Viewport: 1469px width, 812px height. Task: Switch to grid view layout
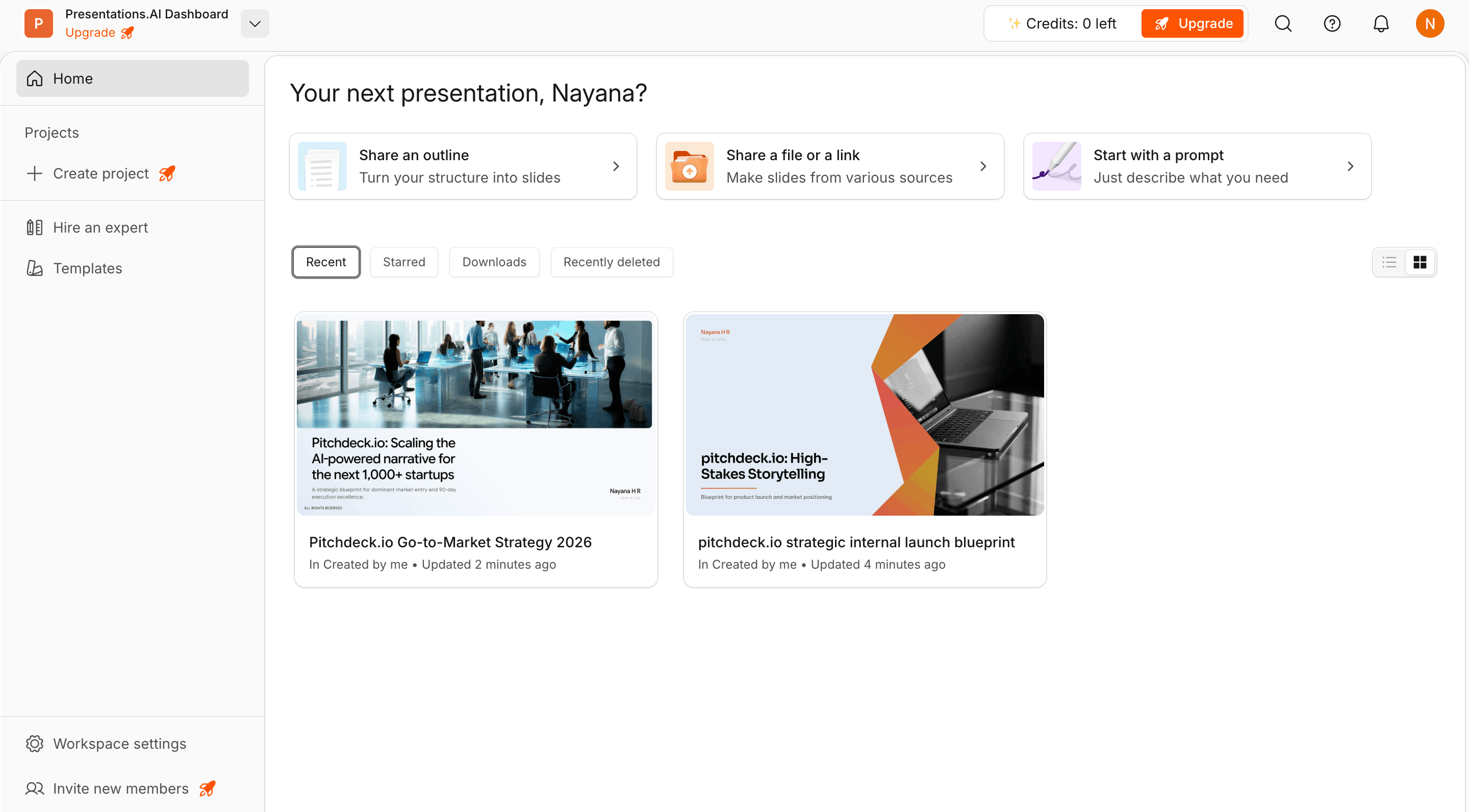point(1420,262)
